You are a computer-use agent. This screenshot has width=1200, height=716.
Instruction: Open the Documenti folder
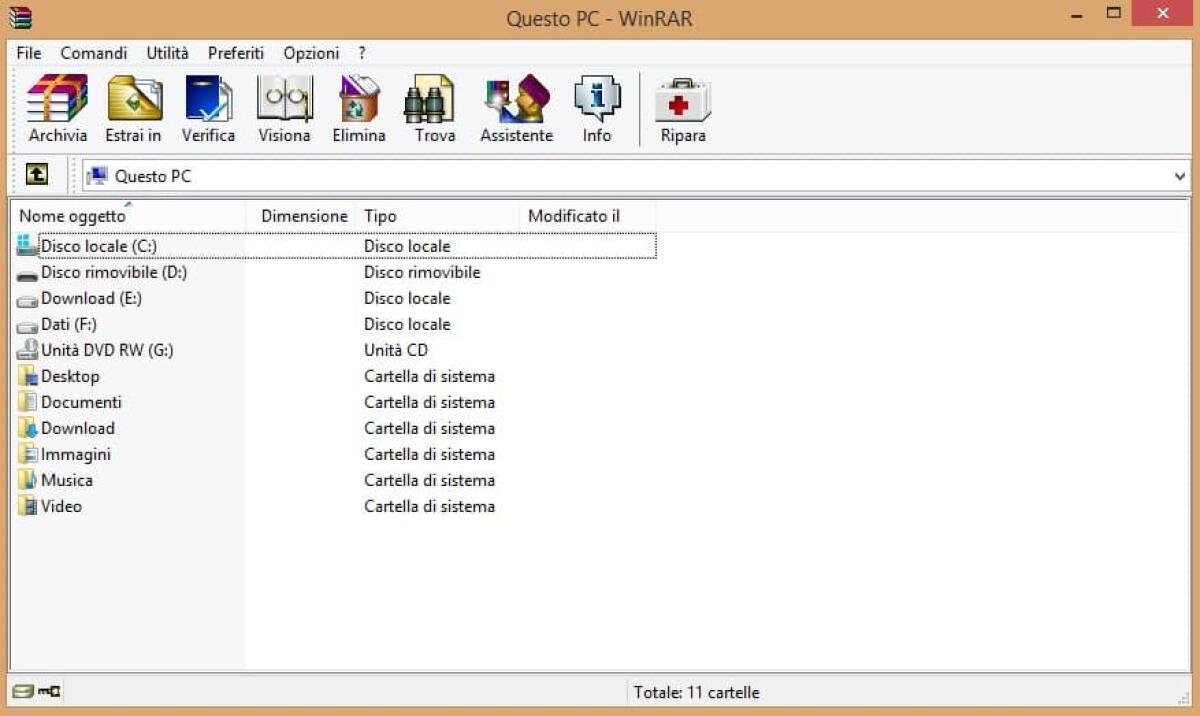(x=79, y=402)
